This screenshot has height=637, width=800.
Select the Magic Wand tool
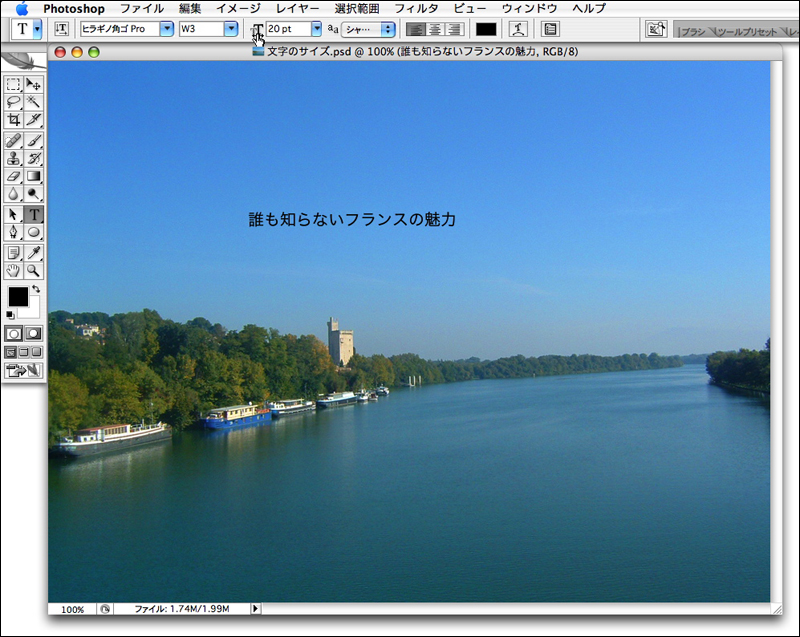(34, 102)
